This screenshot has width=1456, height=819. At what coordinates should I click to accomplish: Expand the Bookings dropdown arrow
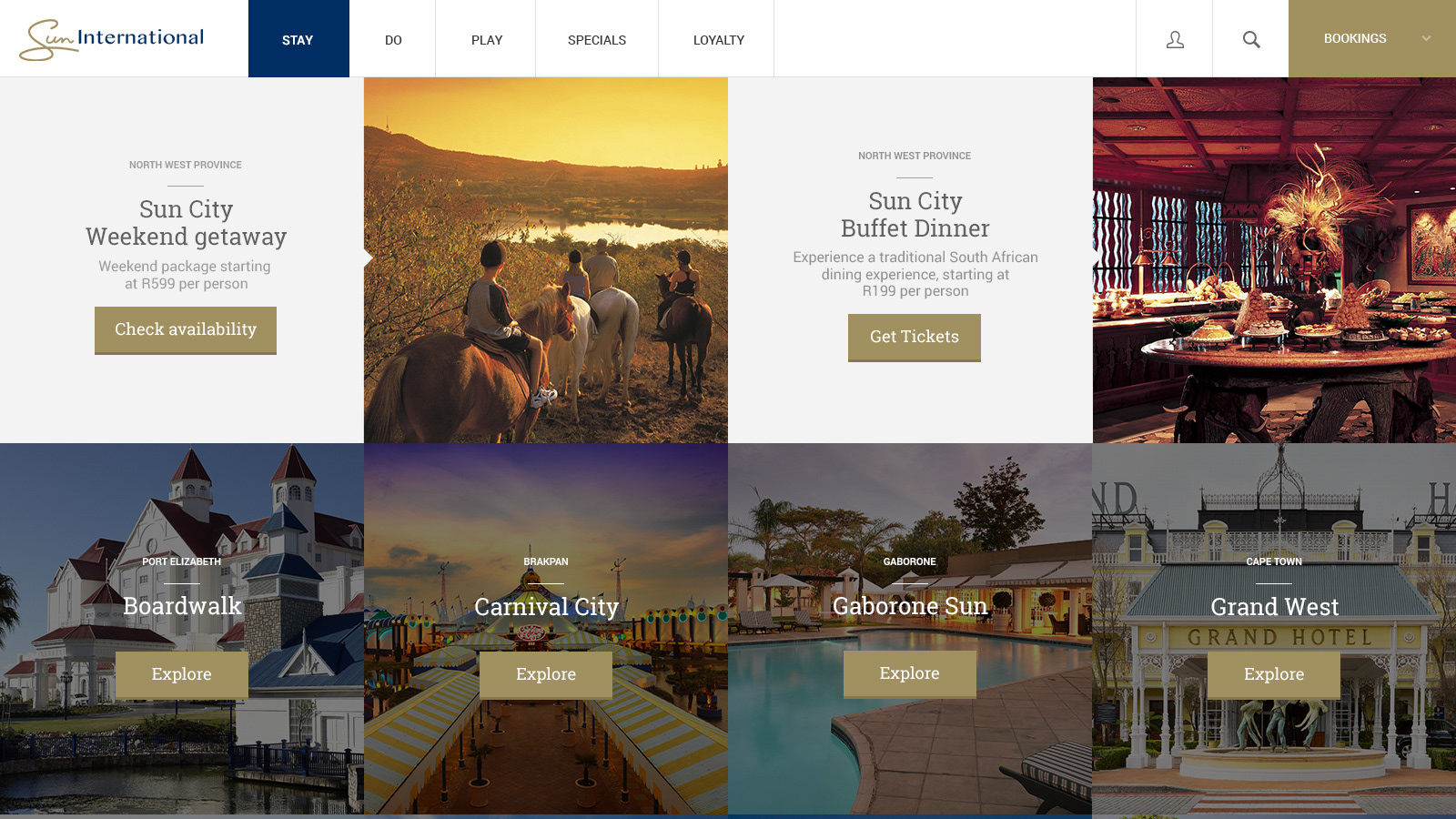(x=1426, y=38)
